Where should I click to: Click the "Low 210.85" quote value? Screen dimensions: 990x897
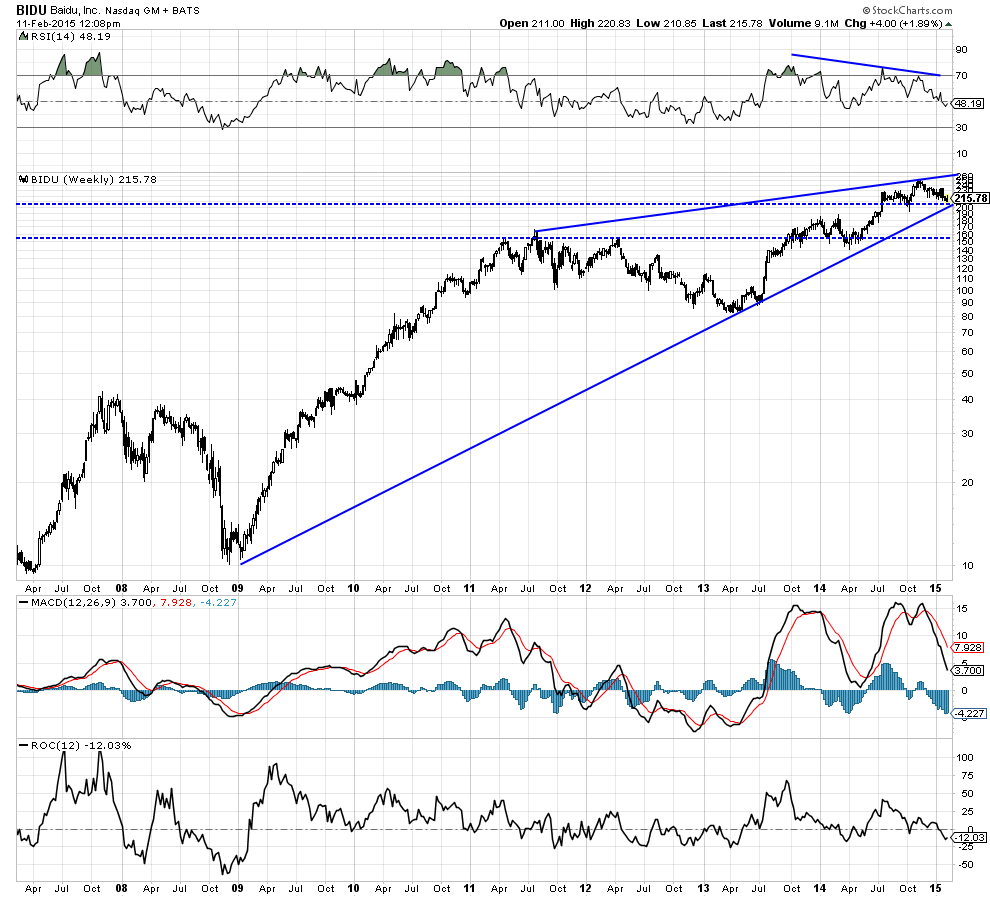pyautogui.click(x=666, y=23)
